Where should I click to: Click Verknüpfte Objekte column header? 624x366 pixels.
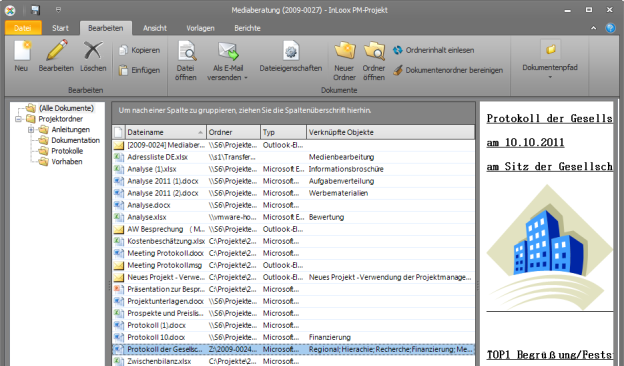click(x=390, y=132)
